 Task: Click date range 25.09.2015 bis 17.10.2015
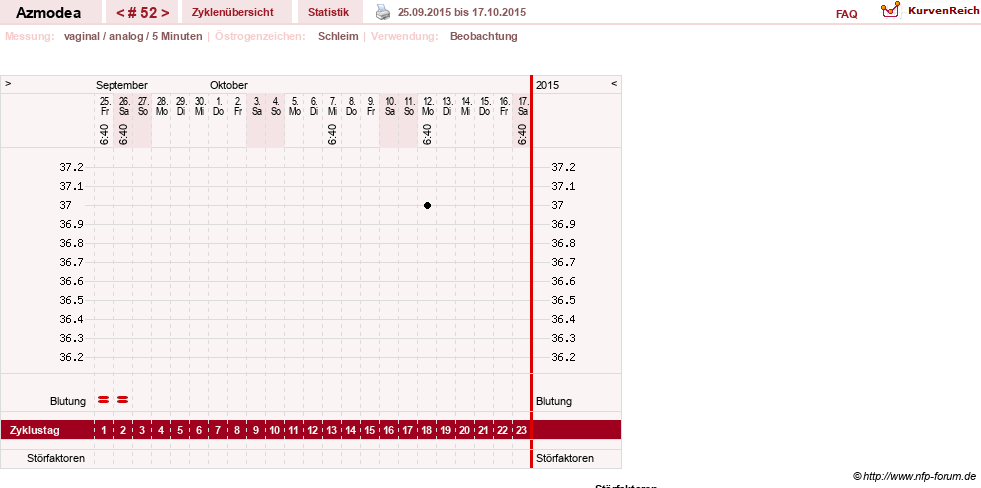coord(462,12)
